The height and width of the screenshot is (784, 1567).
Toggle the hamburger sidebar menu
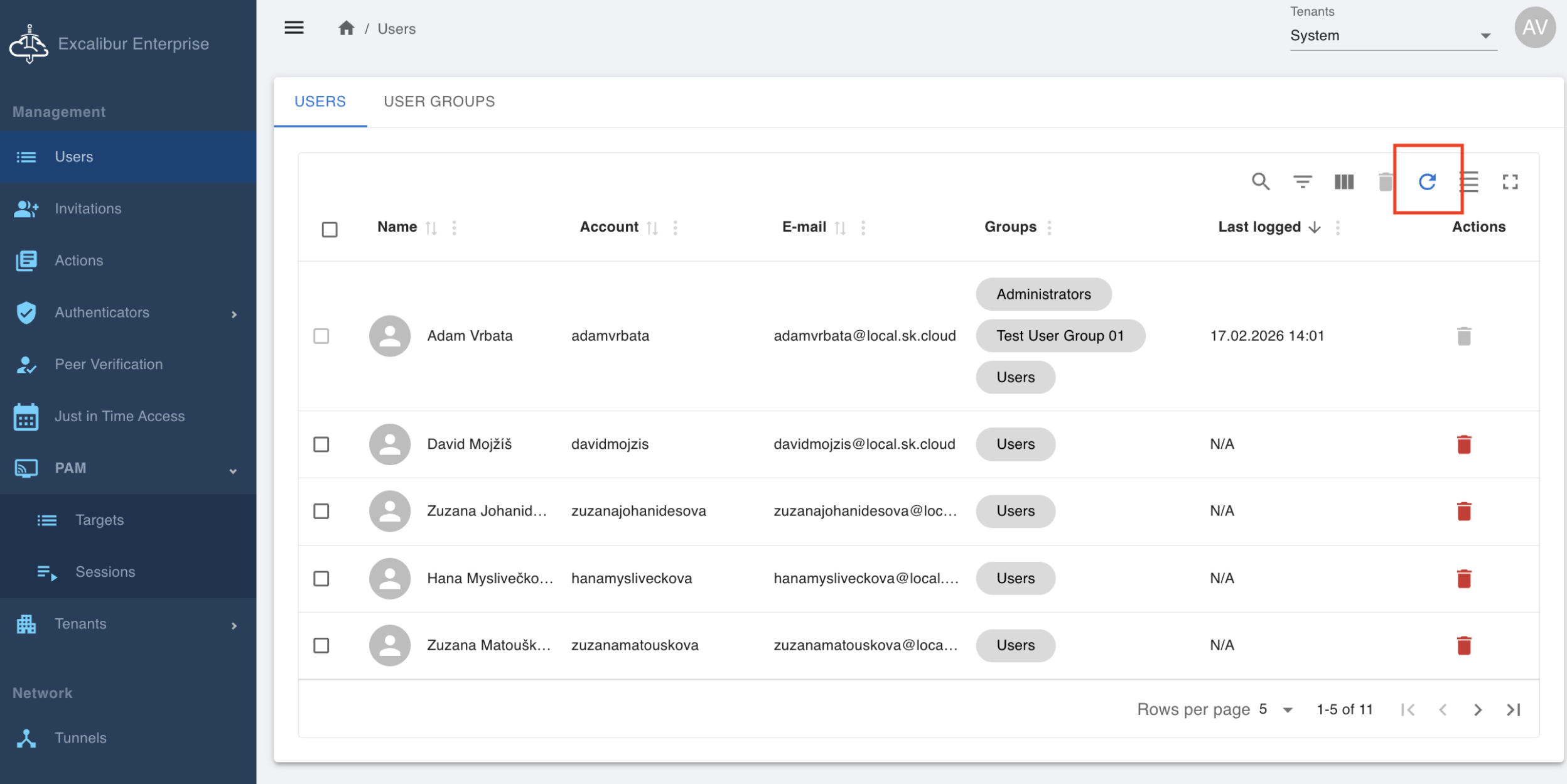(x=294, y=28)
